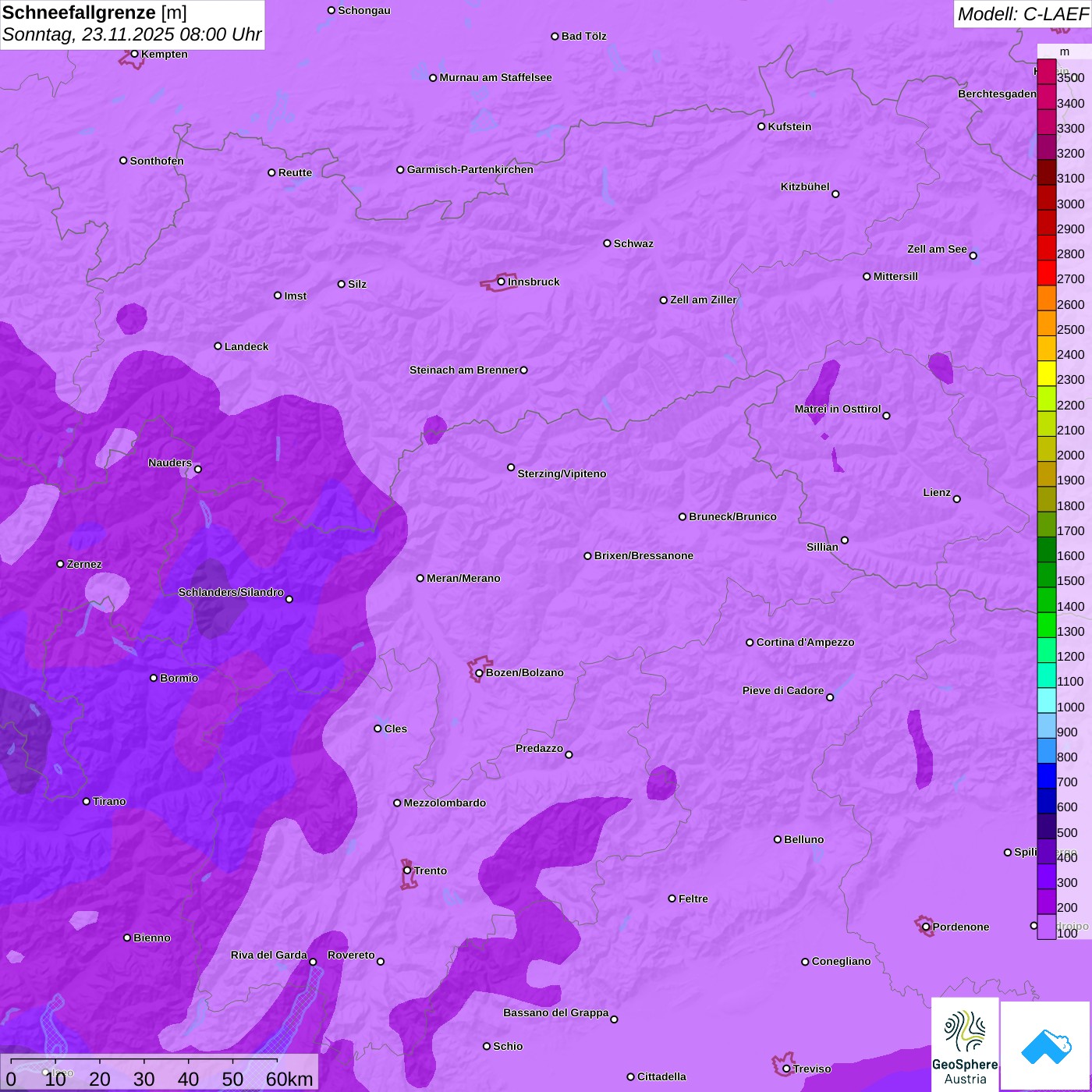1092x1092 pixels.
Task: Click the Riva del Garda label
Action: click(x=268, y=955)
